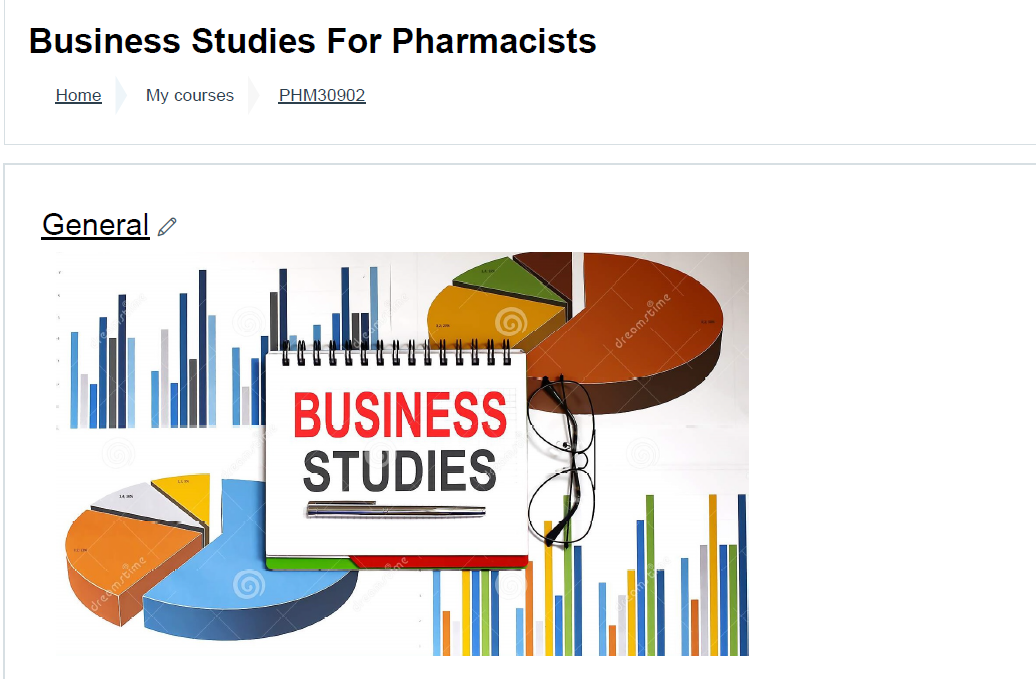Click the colorful bar chart at bottom right
1036x679 pixels.
tap(590, 575)
